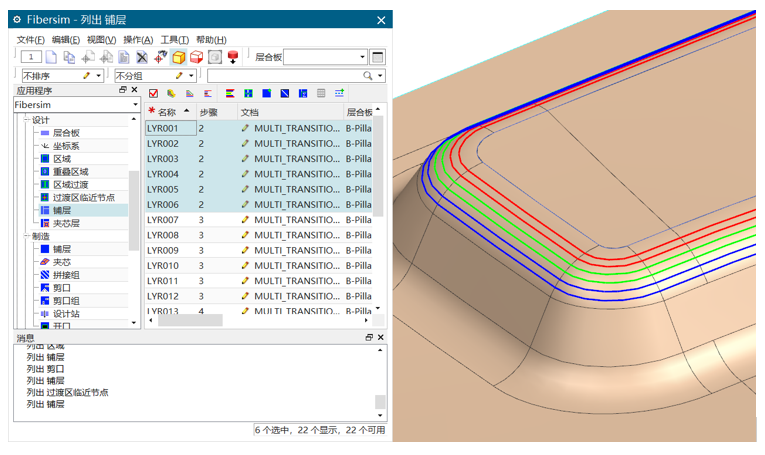Viewport: 765px width, 455px height.
Task: Click the ply table vertical scrollbar thumb
Action: pyautogui.click(x=378, y=166)
